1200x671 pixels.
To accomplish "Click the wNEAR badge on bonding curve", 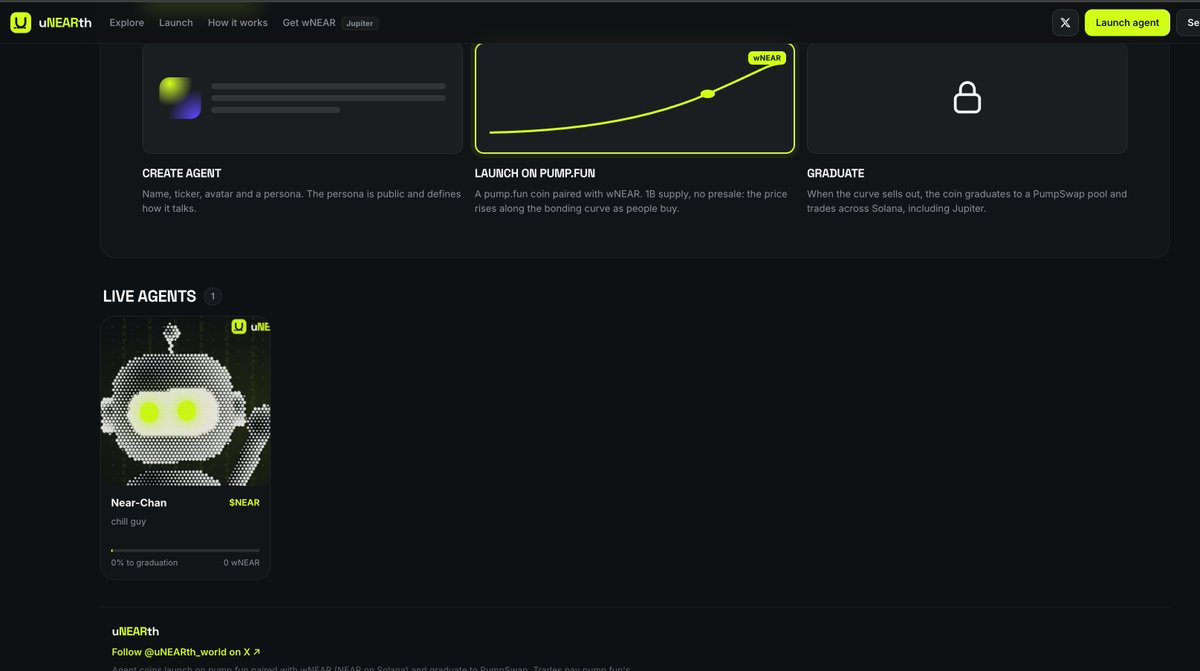I will 767,58.
